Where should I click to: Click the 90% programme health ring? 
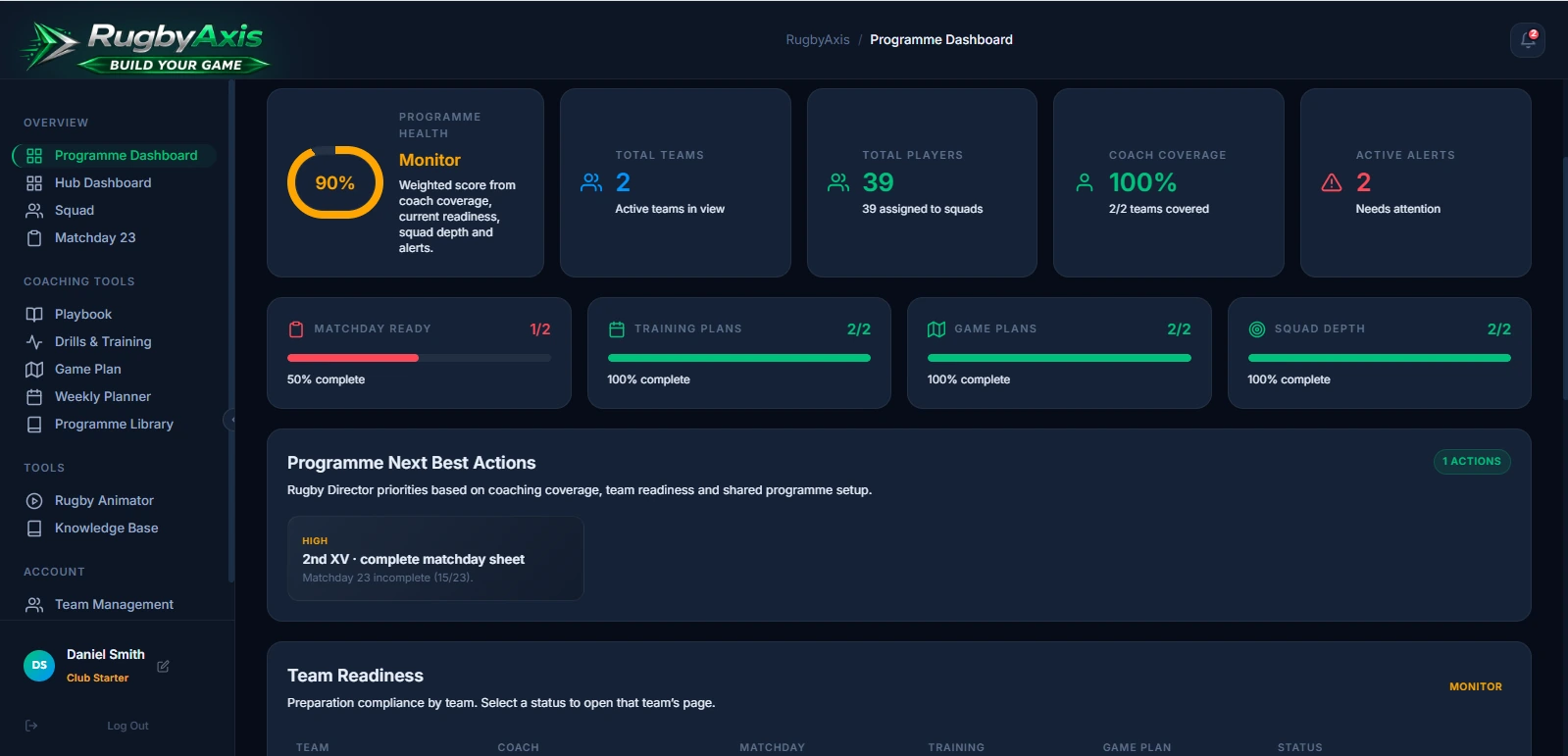tap(335, 182)
